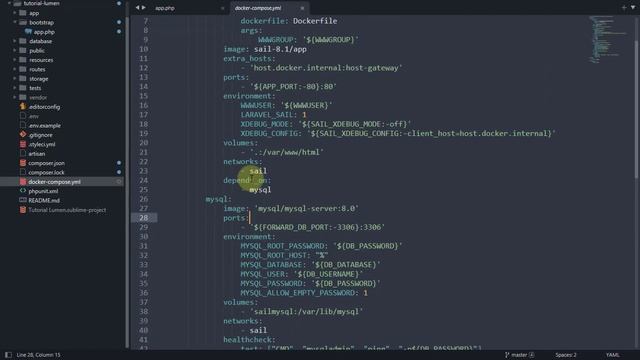Expand the routes folder arrow
The height and width of the screenshot is (360, 640).
point(15,69)
